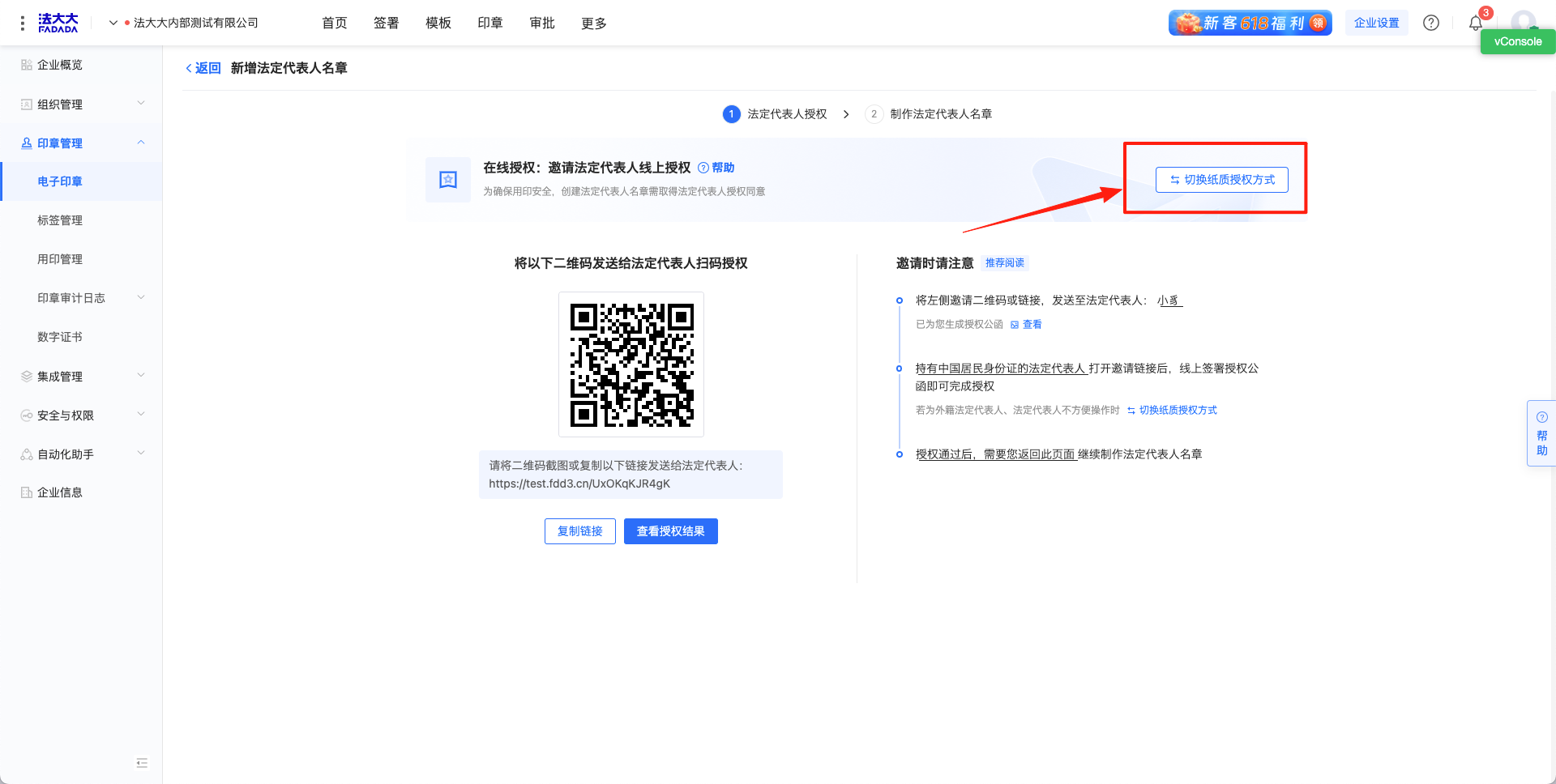Click the authorization QR code image
1556x784 pixels.
tap(631, 364)
